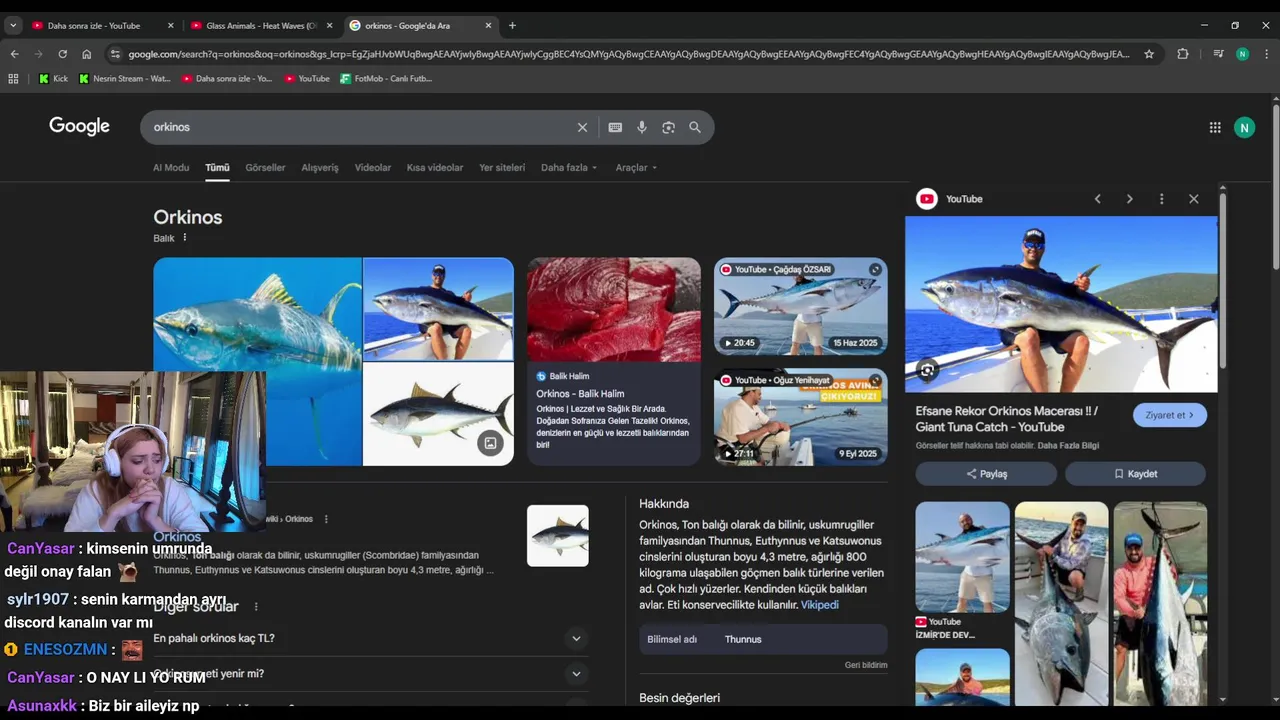This screenshot has height=720, width=1280.
Task: Click the Bilimsel adı Thunnus row
Action: 763,640
